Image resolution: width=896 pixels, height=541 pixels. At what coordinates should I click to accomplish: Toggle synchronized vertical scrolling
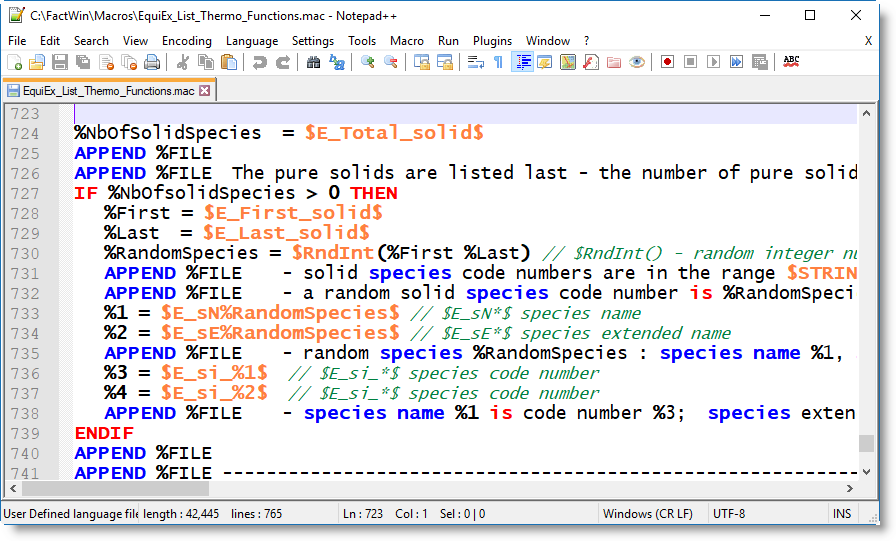coord(422,62)
